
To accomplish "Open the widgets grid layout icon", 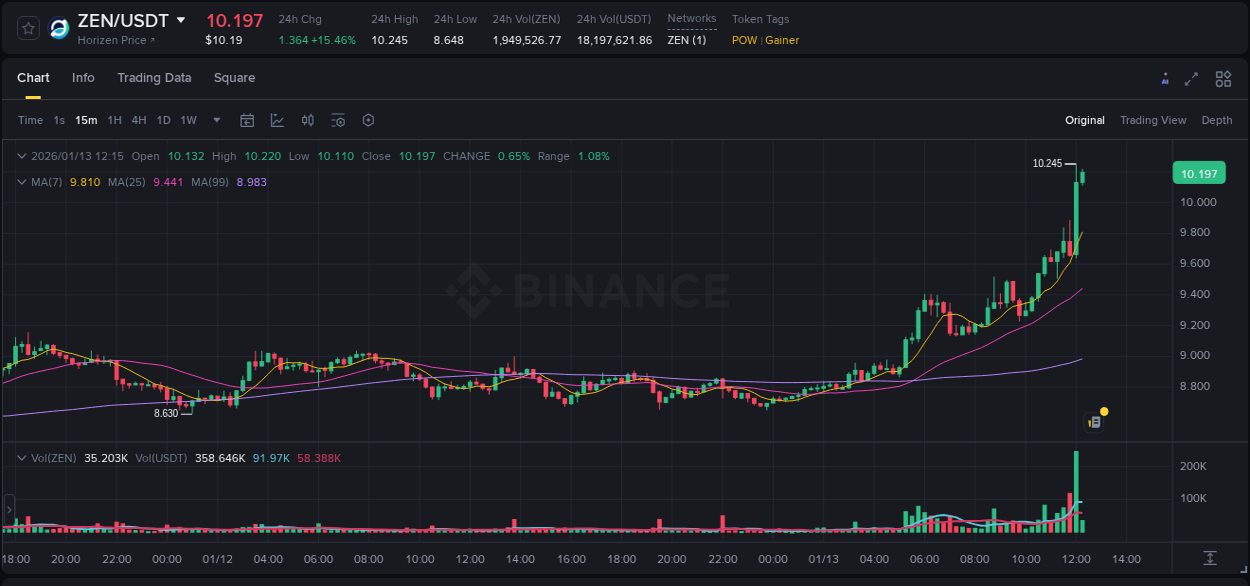I will pos(1223,78).
